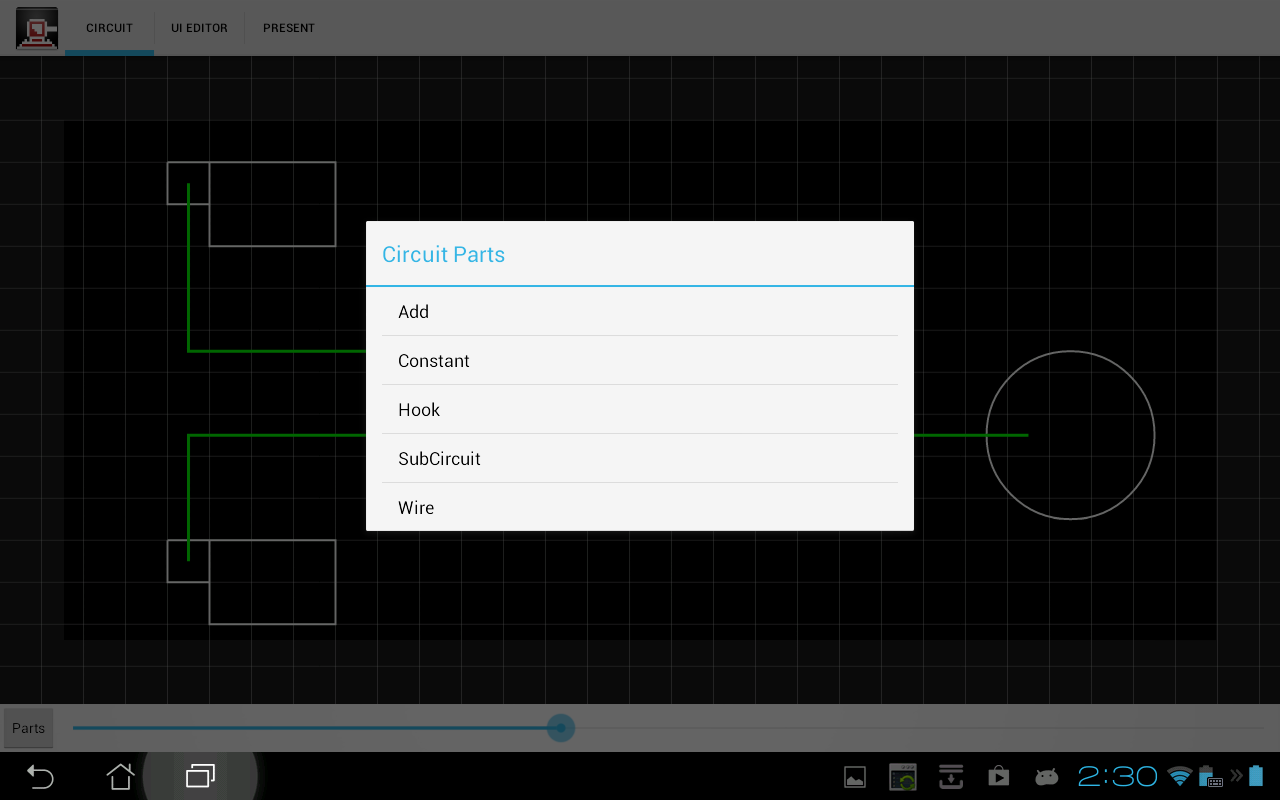Screen dimensions: 1280x800
Task: Tap the 2:30 clock
Action: click(x=1117, y=776)
